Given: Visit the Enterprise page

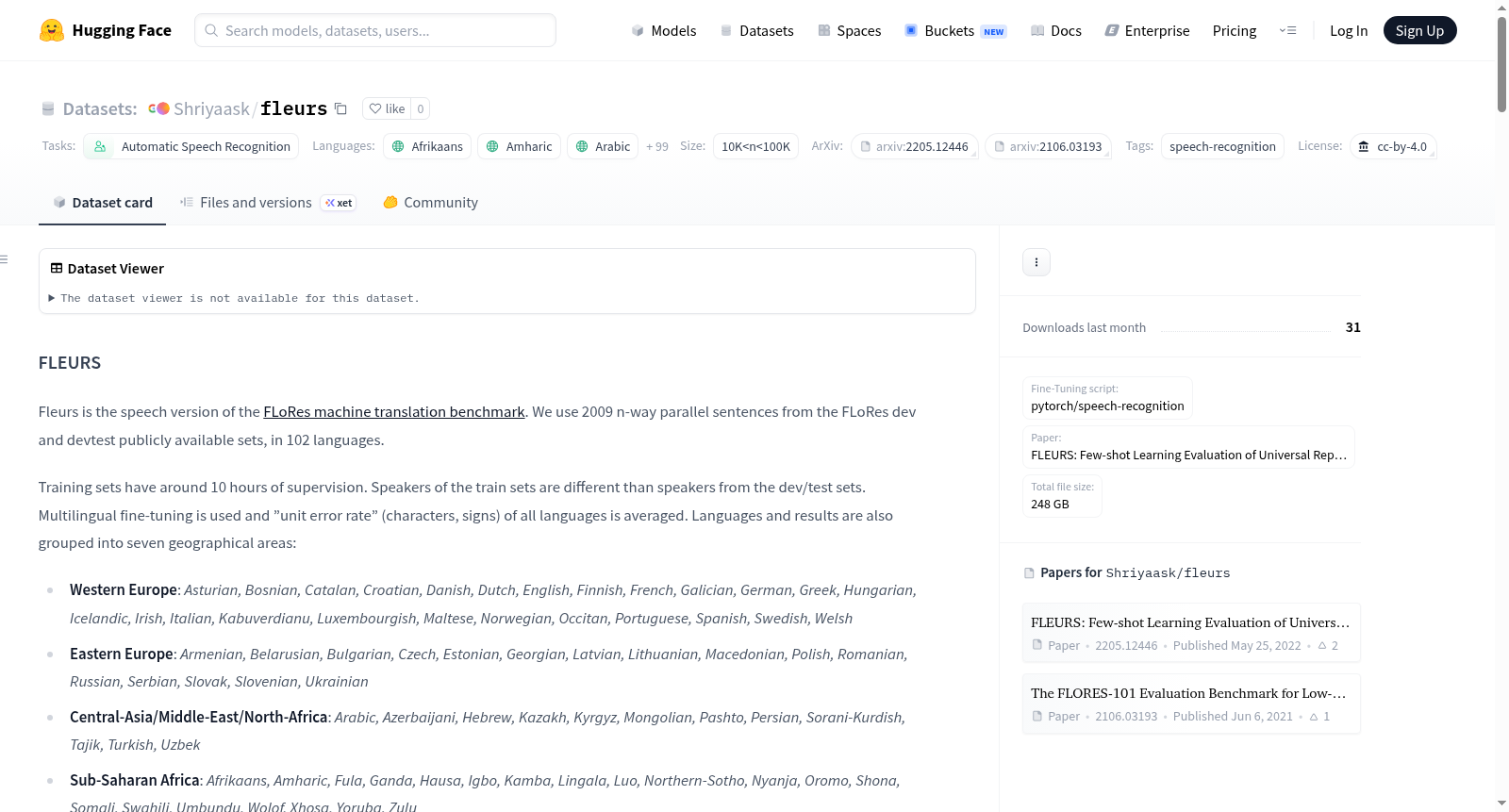Looking at the screenshot, I should [x=1147, y=30].
